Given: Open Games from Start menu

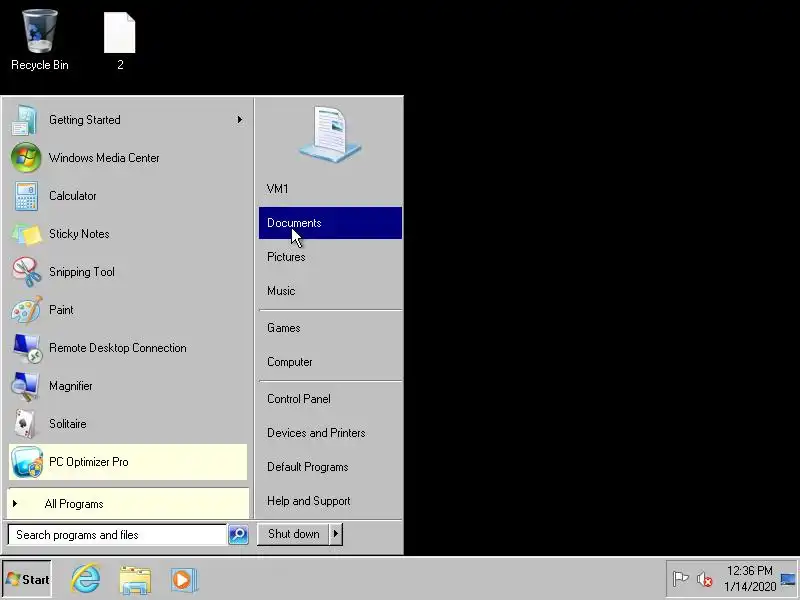Looking at the screenshot, I should click(x=330, y=328).
